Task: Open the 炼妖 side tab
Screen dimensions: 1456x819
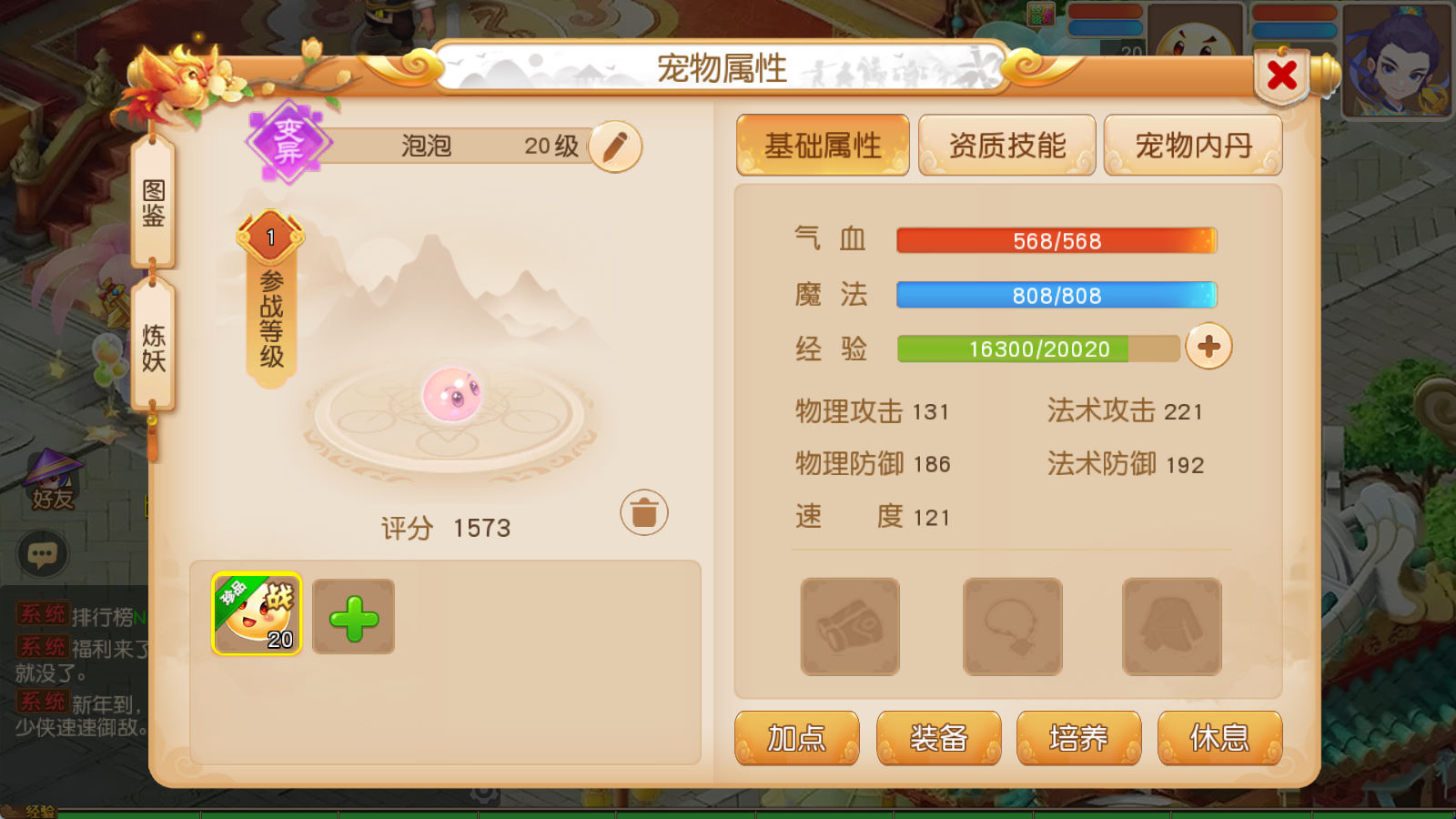Action: tap(153, 348)
